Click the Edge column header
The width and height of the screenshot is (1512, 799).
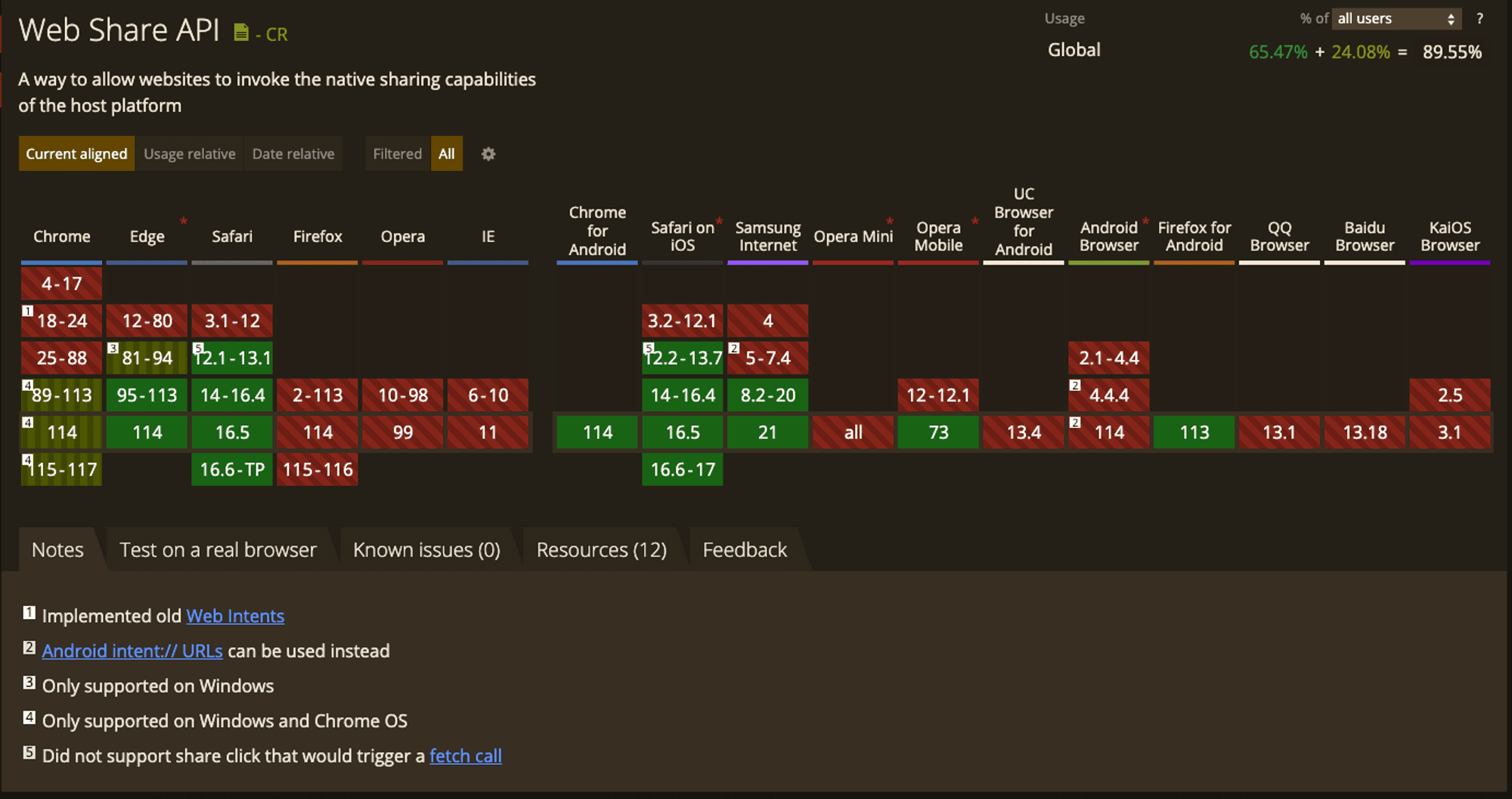[x=147, y=237]
